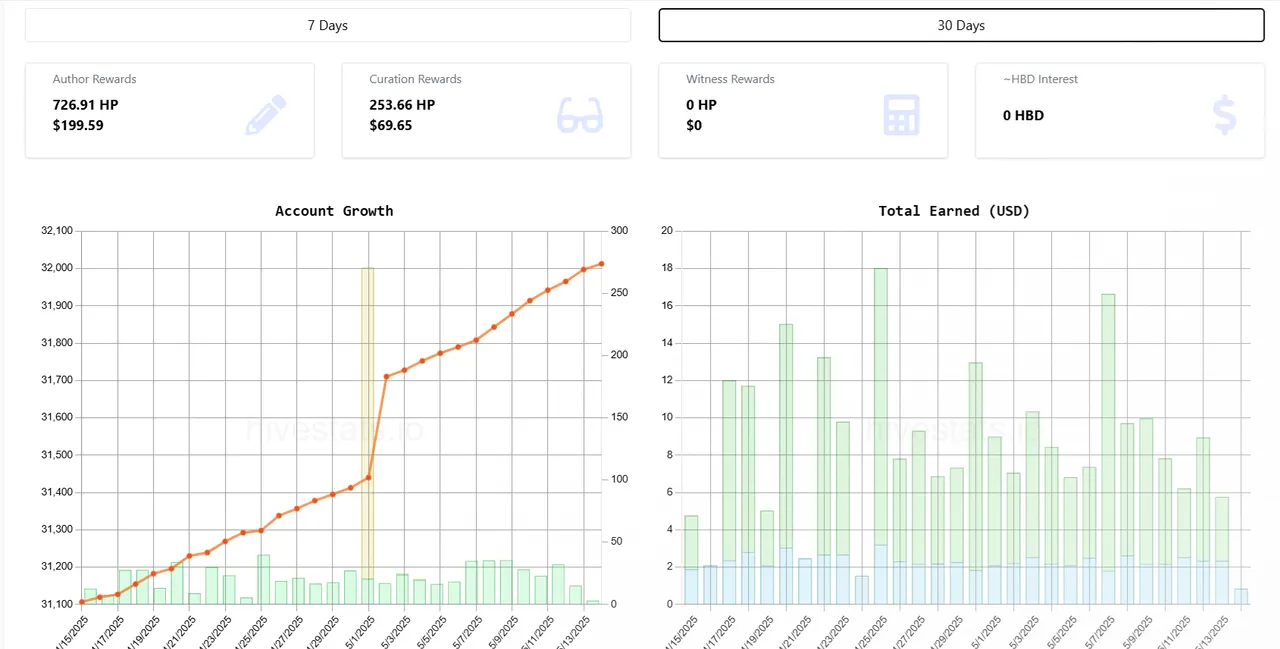Screen dimensions: 1280x649
Task: Click the calculator icon in Witness Rewards
Action: (x=901, y=115)
